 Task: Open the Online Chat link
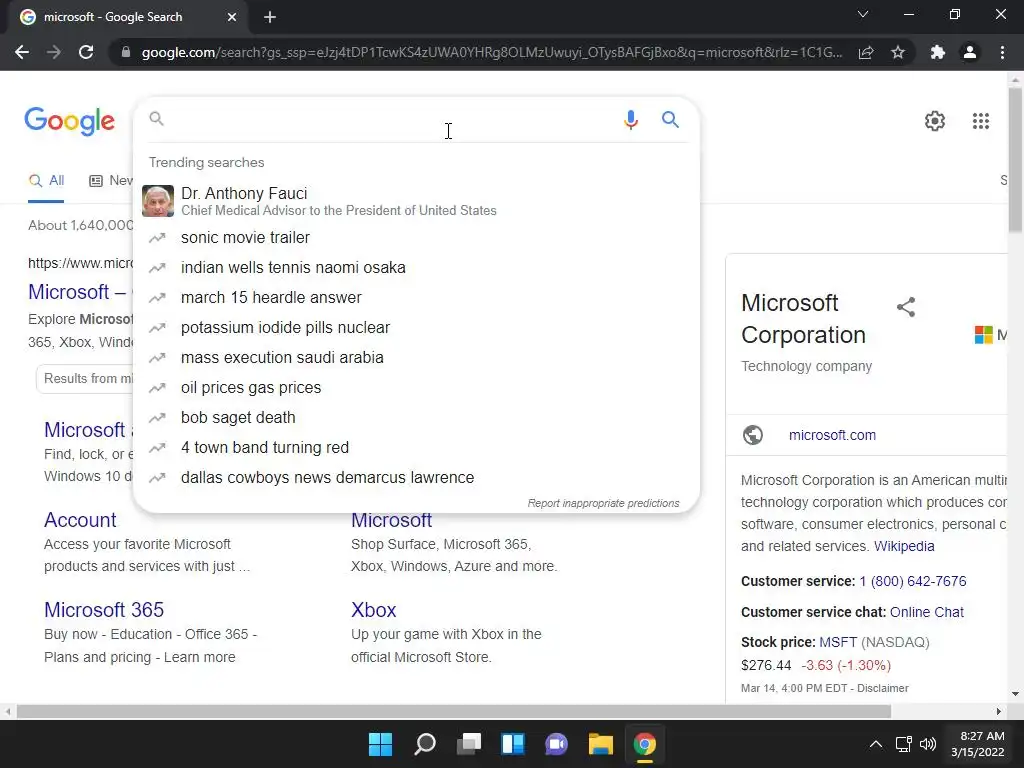(x=926, y=612)
